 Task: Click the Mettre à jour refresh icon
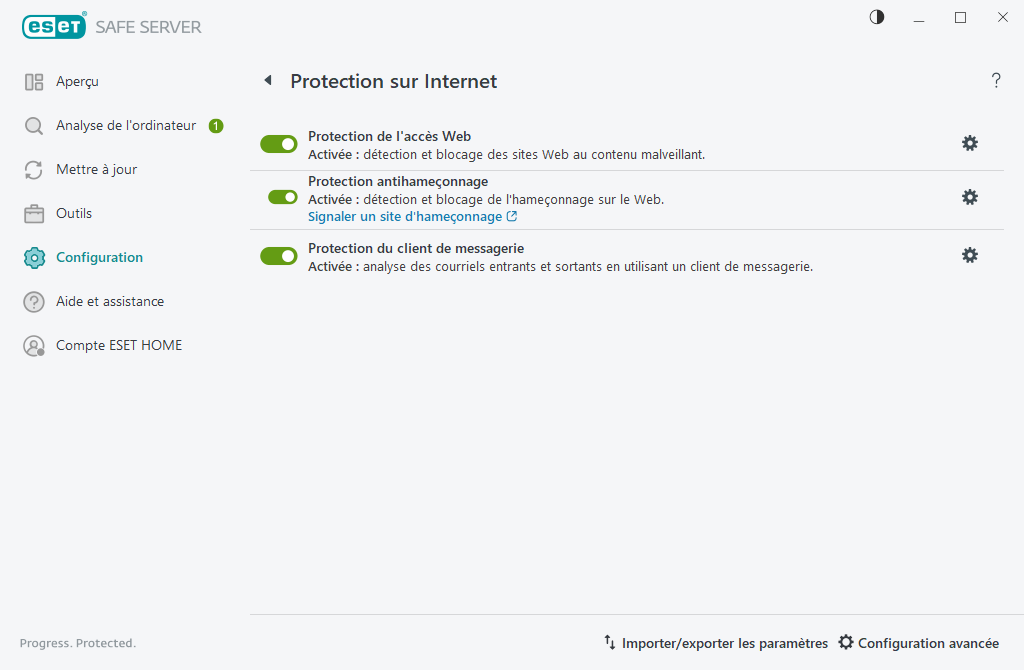click(33, 169)
